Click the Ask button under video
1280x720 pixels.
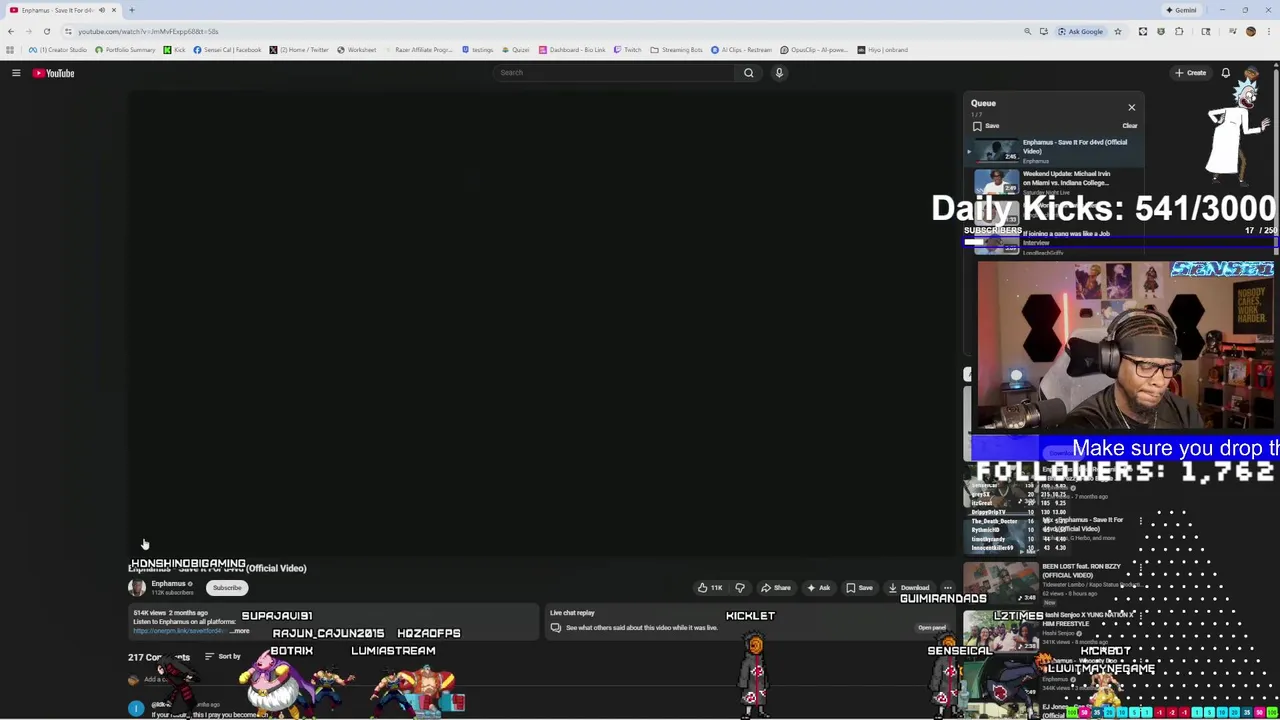818,588
